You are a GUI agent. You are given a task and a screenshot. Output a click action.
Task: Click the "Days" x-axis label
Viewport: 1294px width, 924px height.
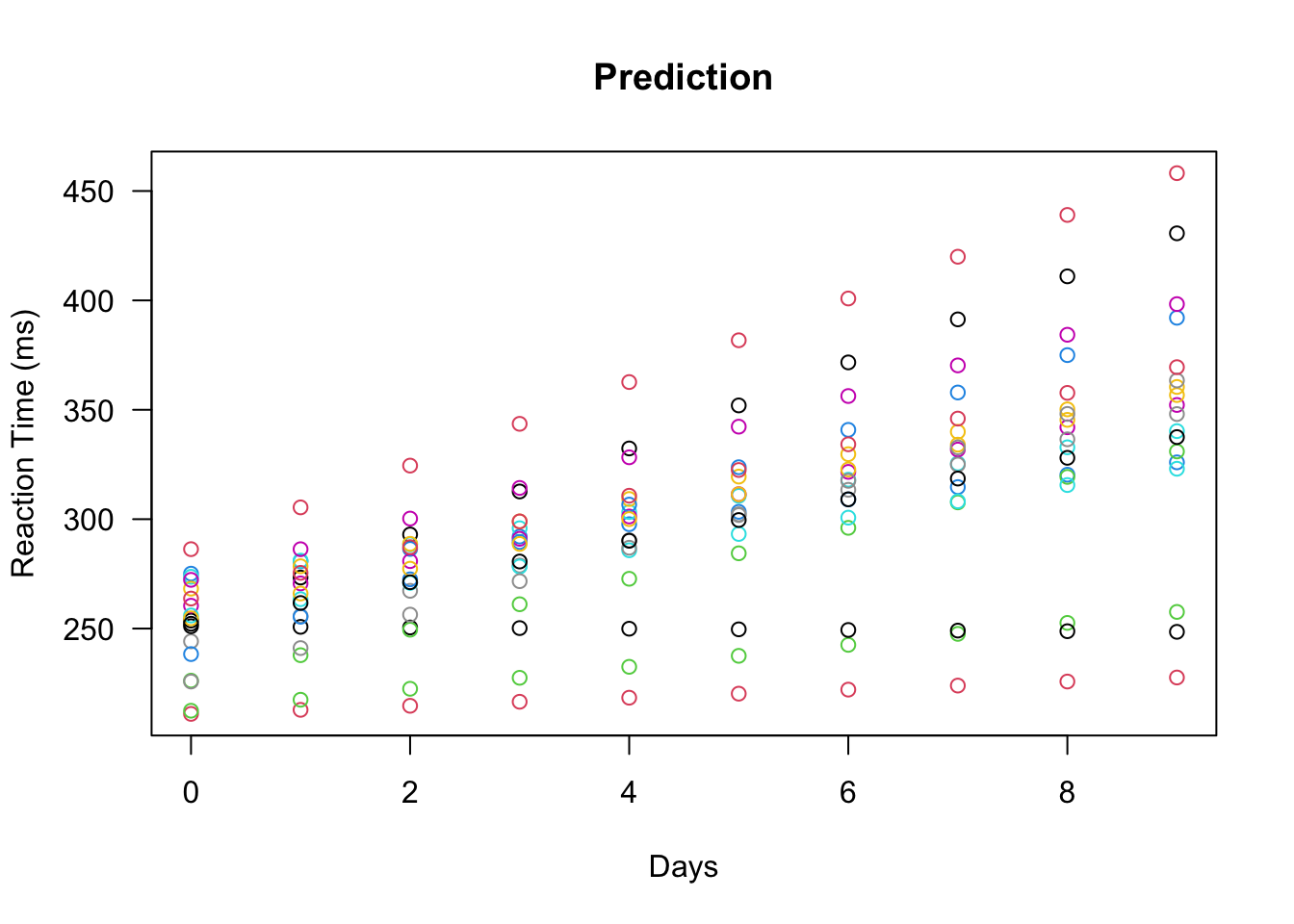click(683, 867)
